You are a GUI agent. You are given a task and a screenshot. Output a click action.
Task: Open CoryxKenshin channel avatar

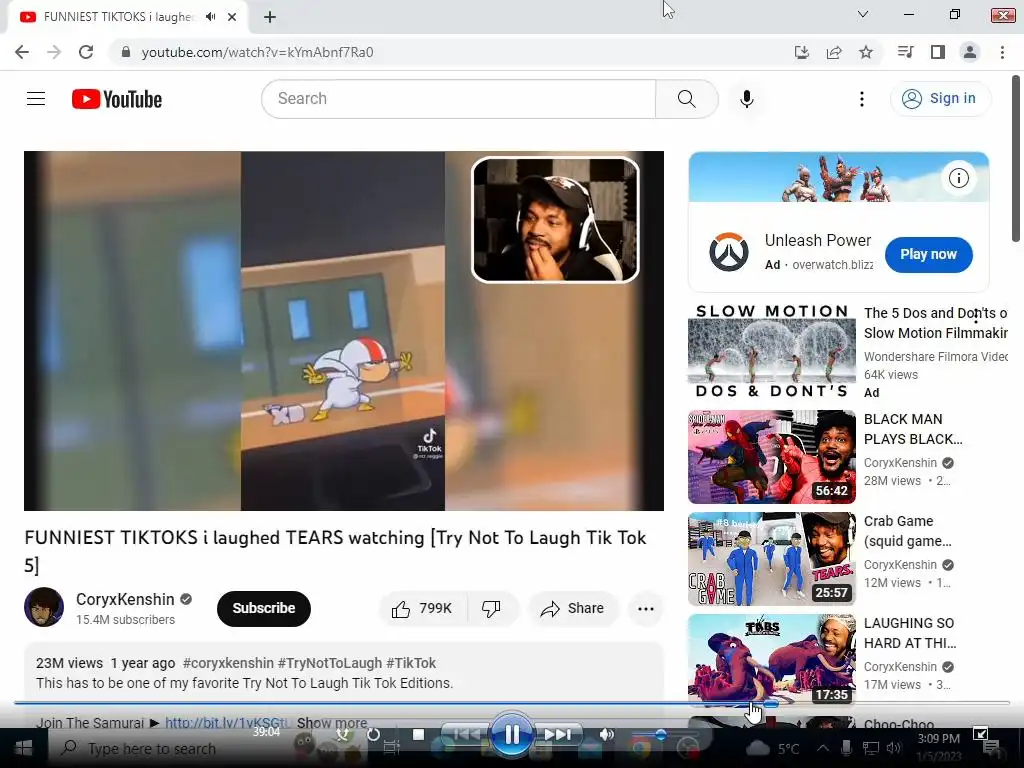(x=44, y=607)
